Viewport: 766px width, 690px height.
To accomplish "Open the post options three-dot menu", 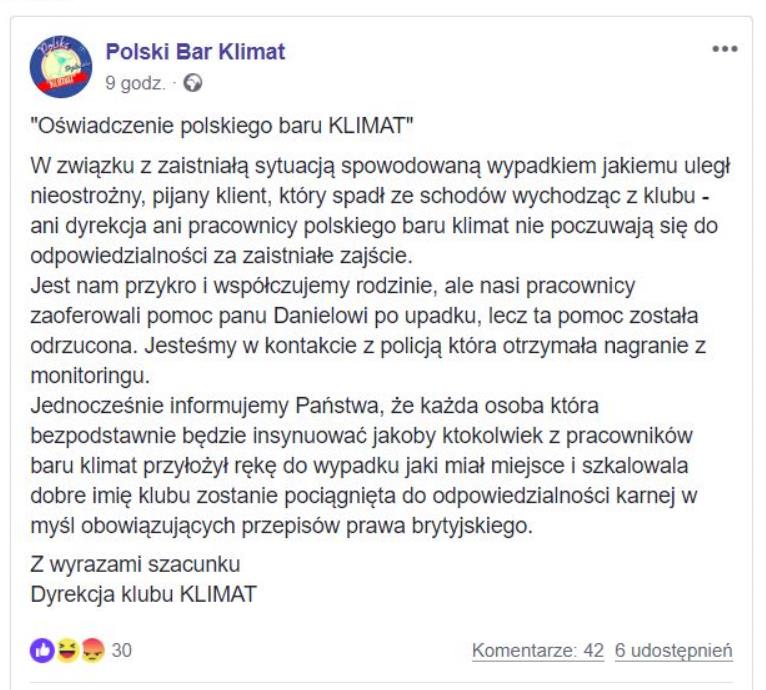I will 724,49.
